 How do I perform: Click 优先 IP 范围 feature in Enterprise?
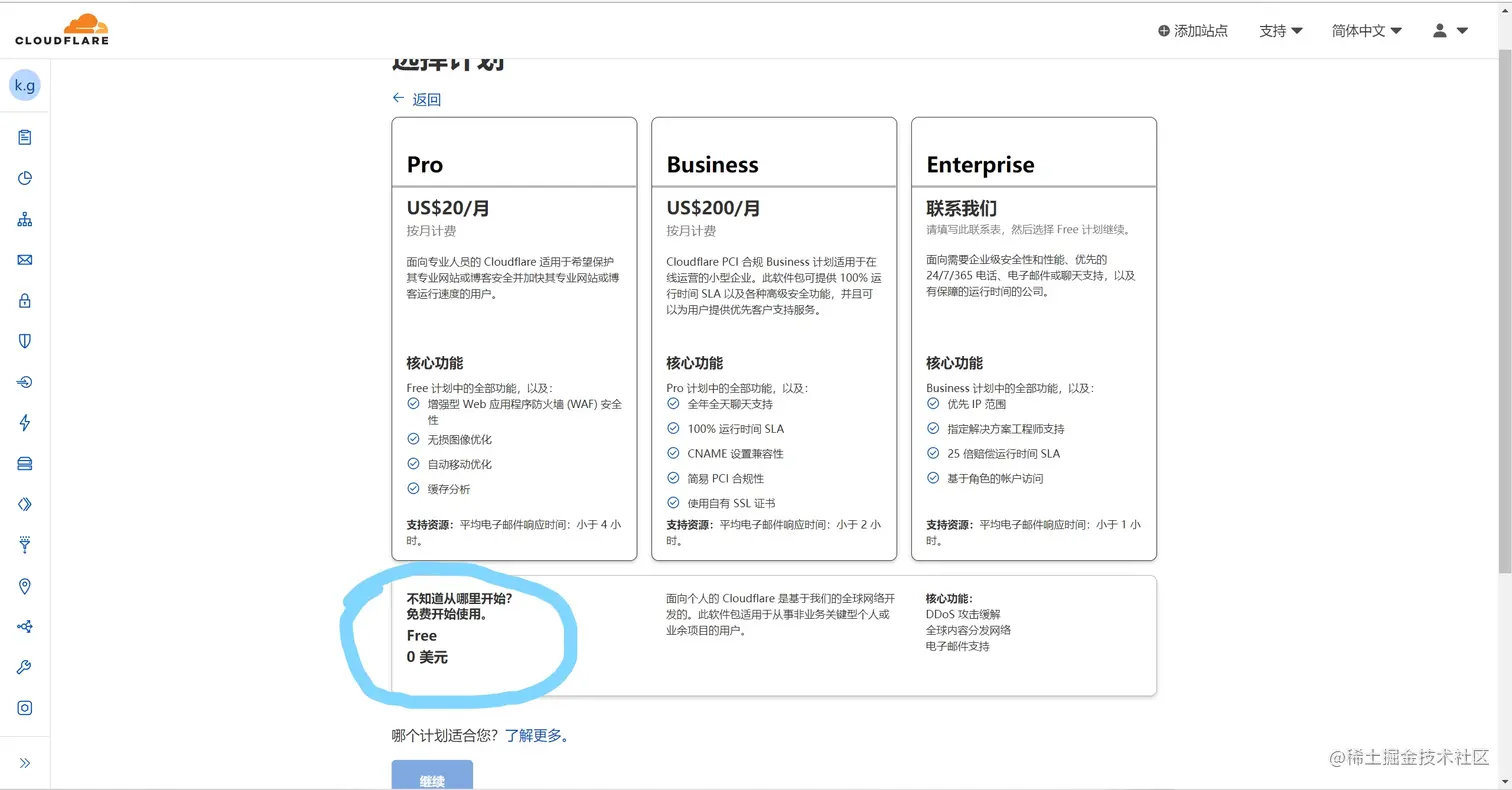coord(976,404)
